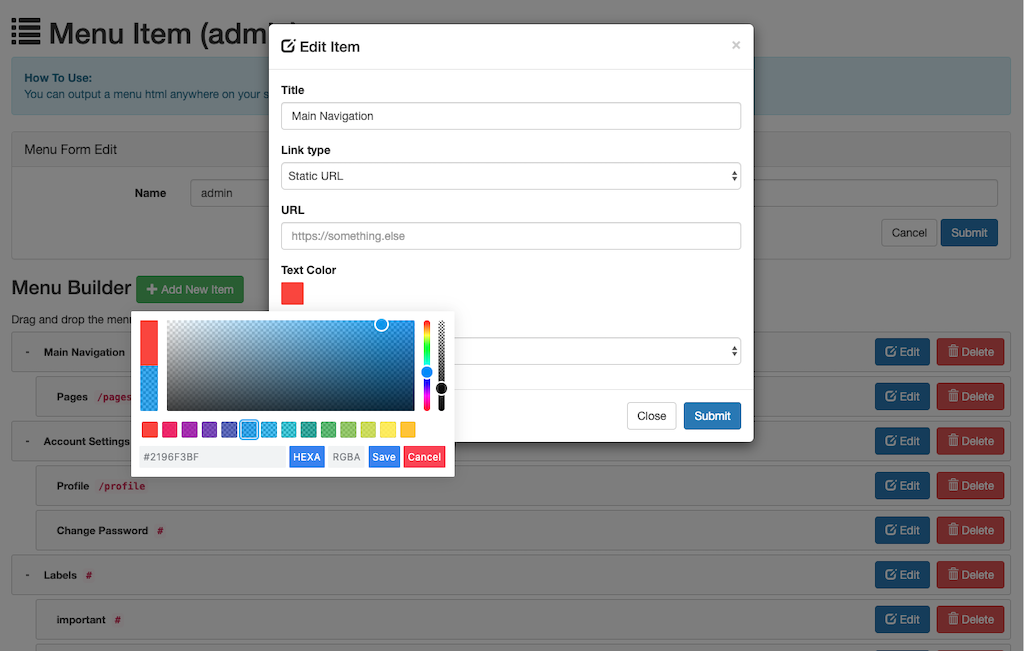
Task: Select the deep purple preset swatch
Action: [x=209, y=430]
